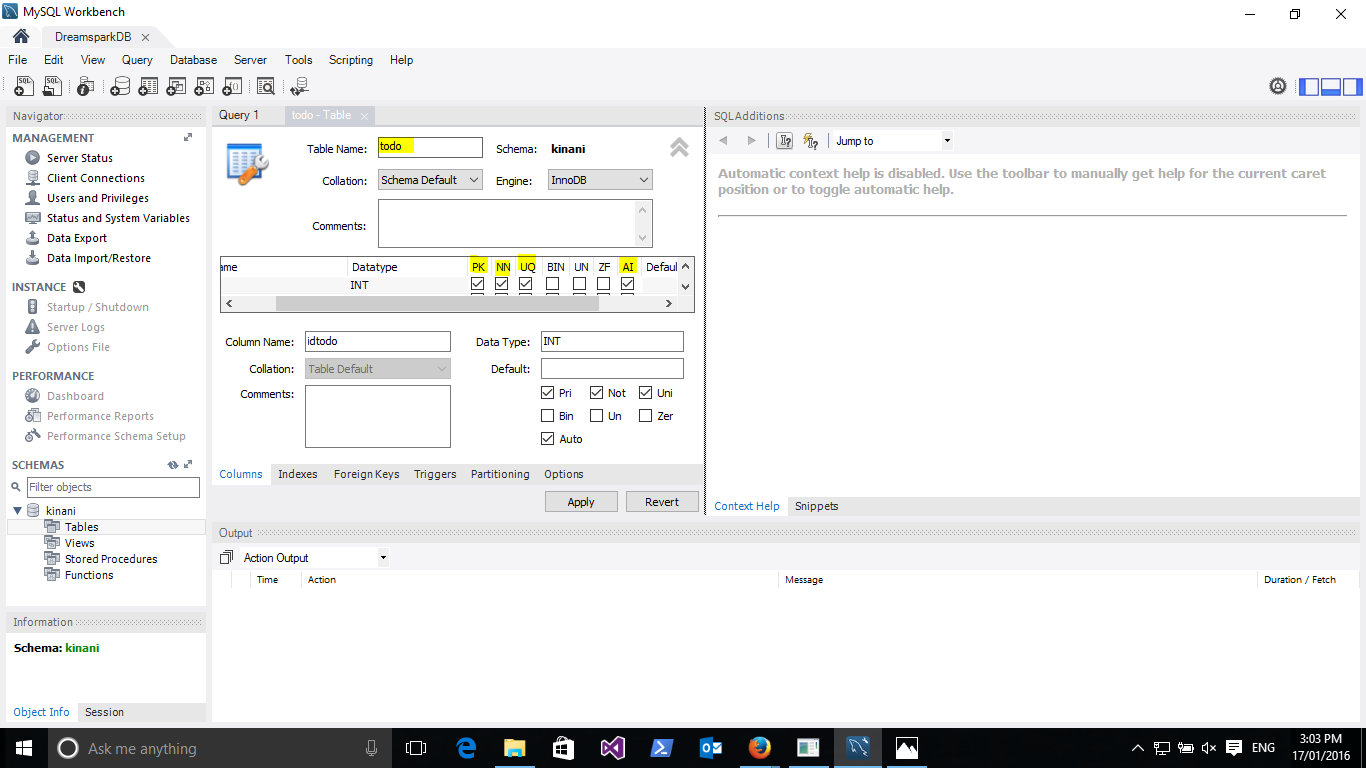Click the create new schema icon

pos(120,87)
